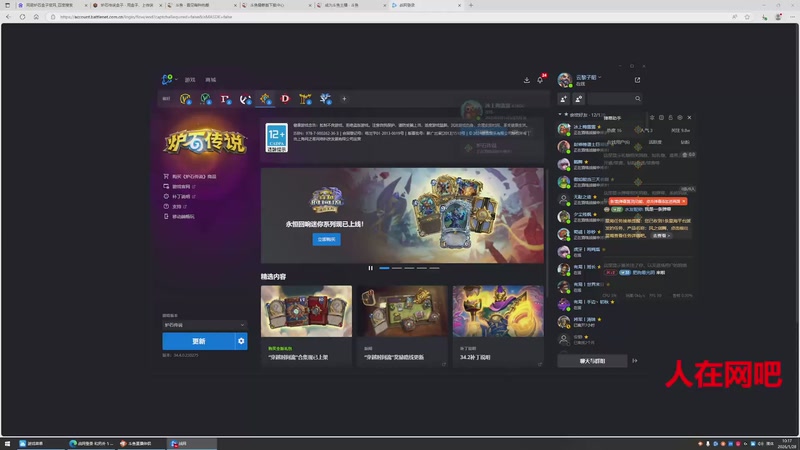
Task: Switch to the 战网 taskbar item
Action: click(x=191, y=444)
